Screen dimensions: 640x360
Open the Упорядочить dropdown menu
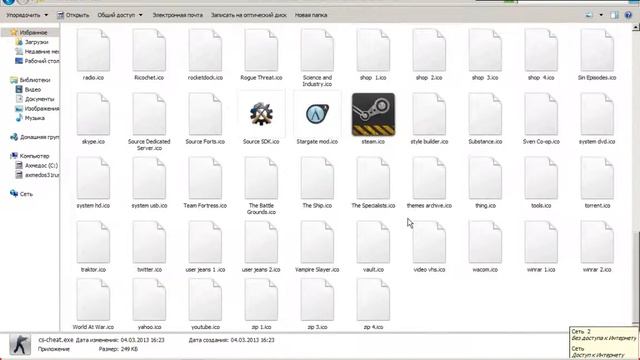(x=27, y=15)
